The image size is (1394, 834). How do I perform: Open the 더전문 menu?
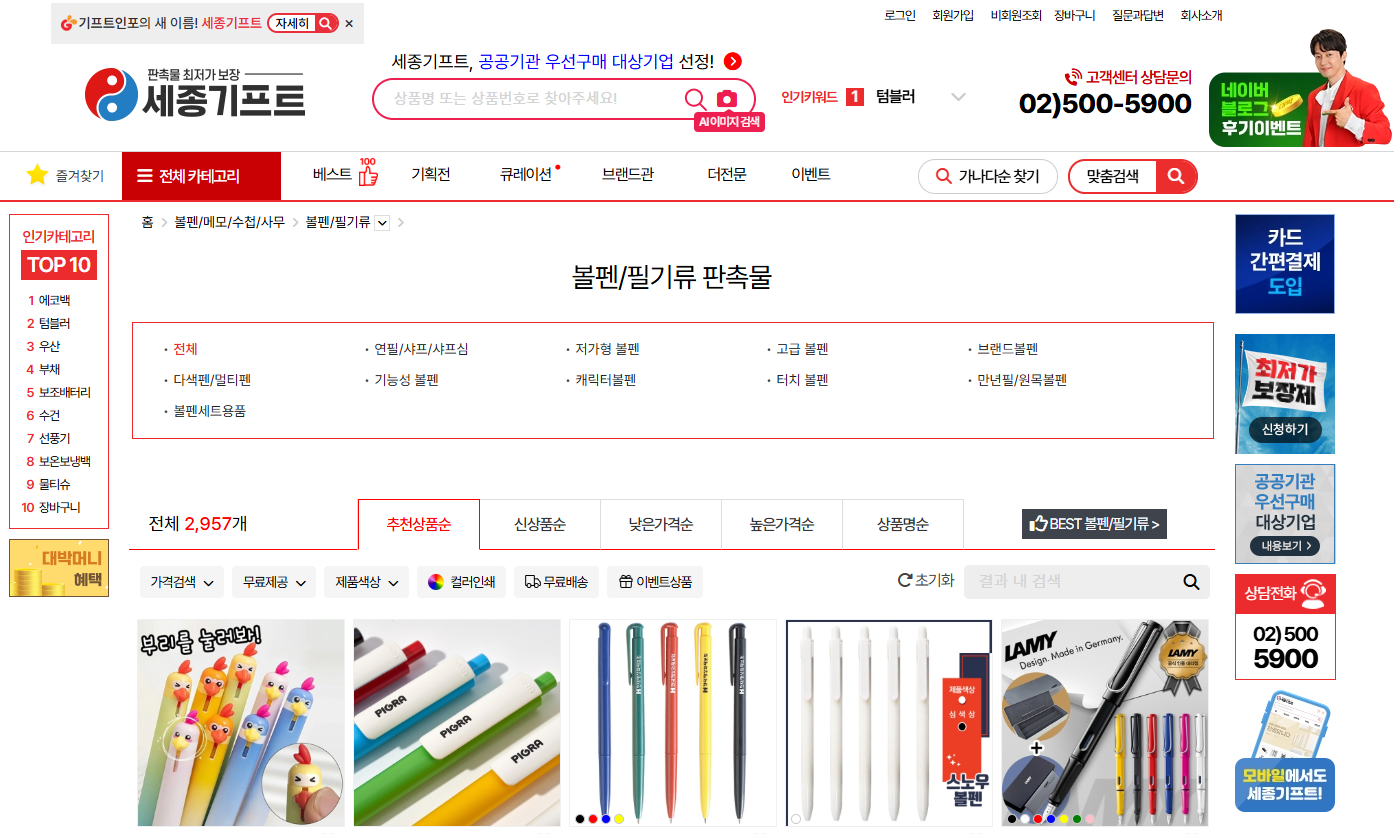pyautogui.click(x=727, y=174)
